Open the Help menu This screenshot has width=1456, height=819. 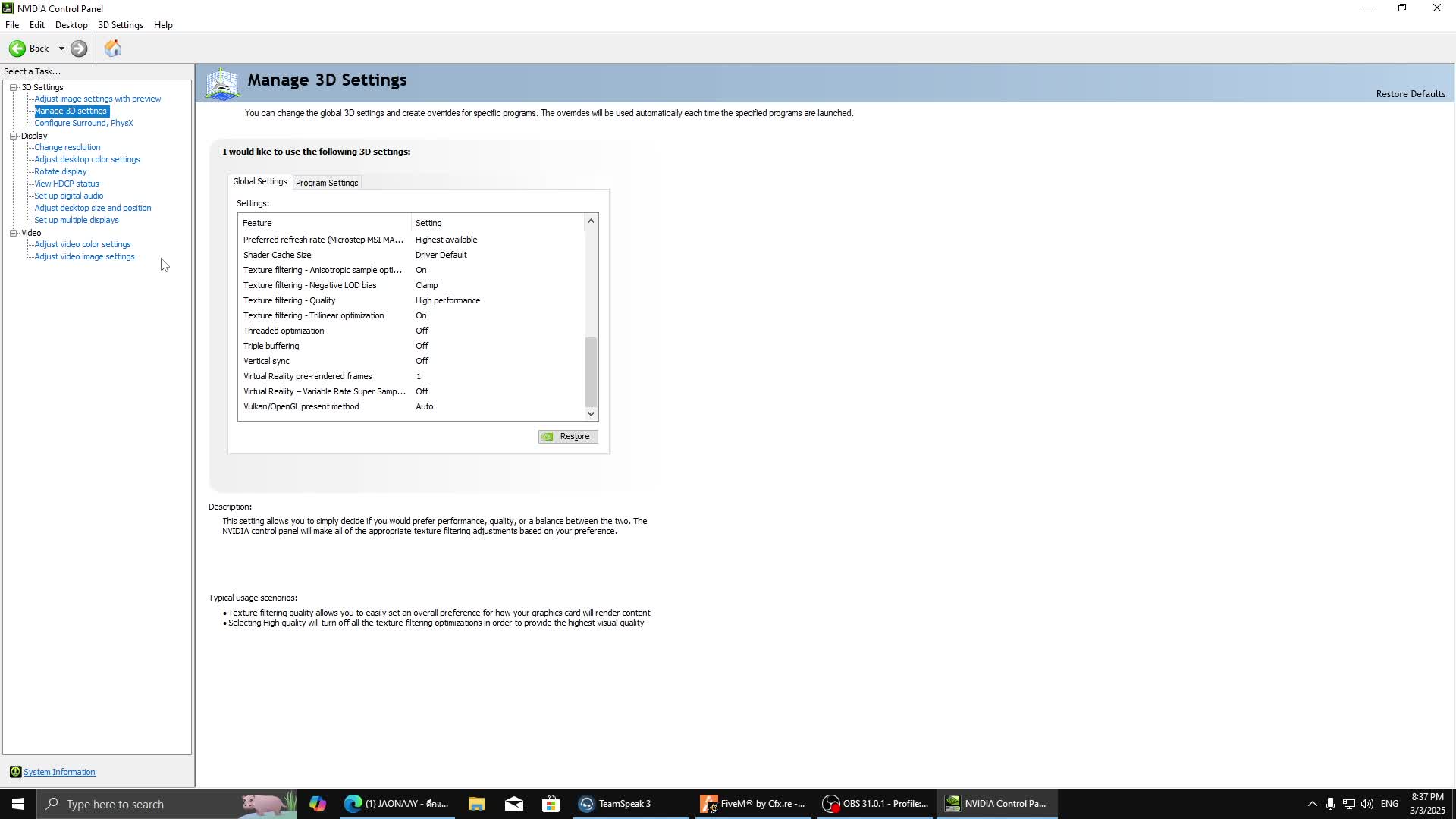pyautogui.click(x=163, y=25)
